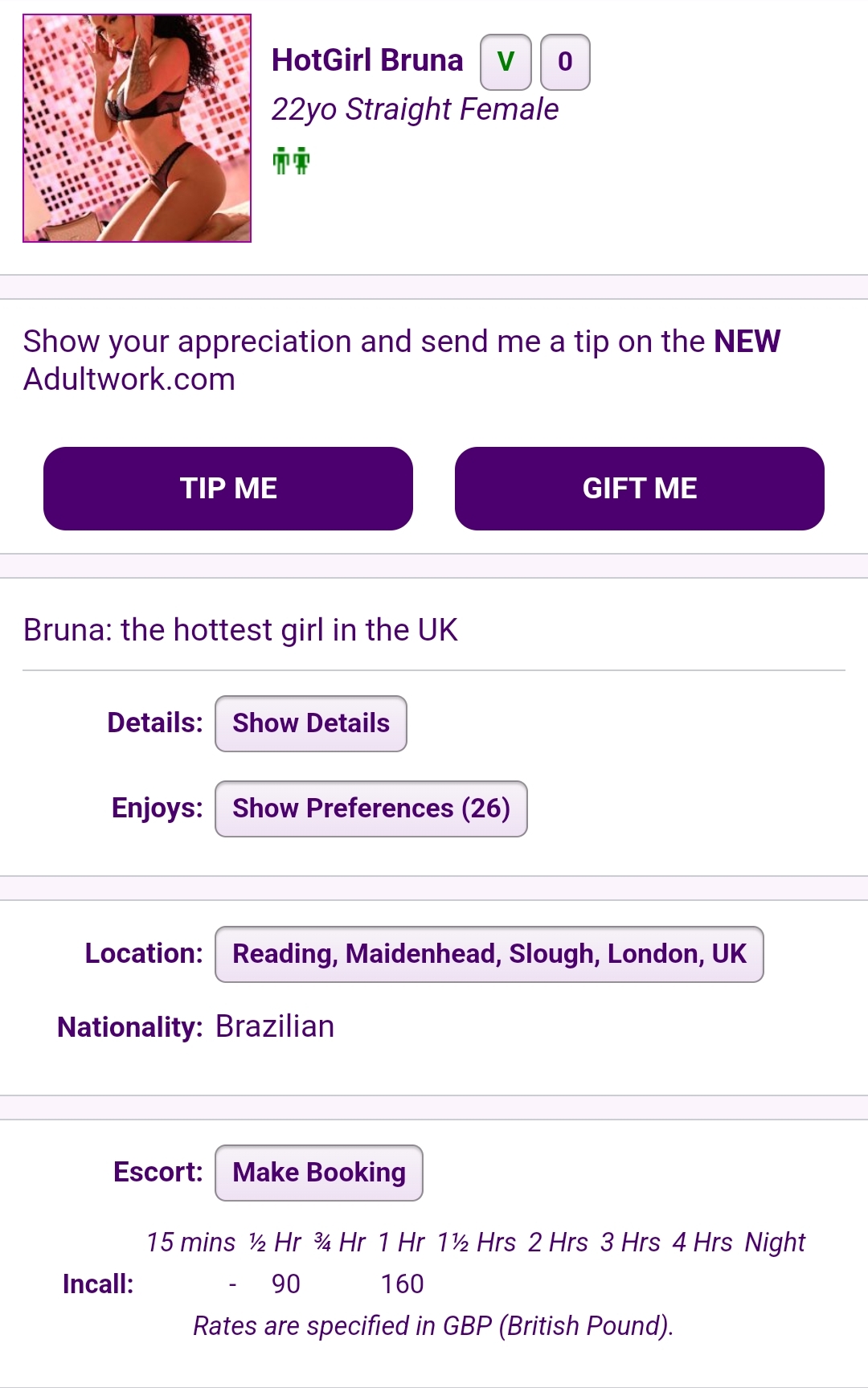
Task: Expand Show Preferences (26)
Action: coord(371,809)
